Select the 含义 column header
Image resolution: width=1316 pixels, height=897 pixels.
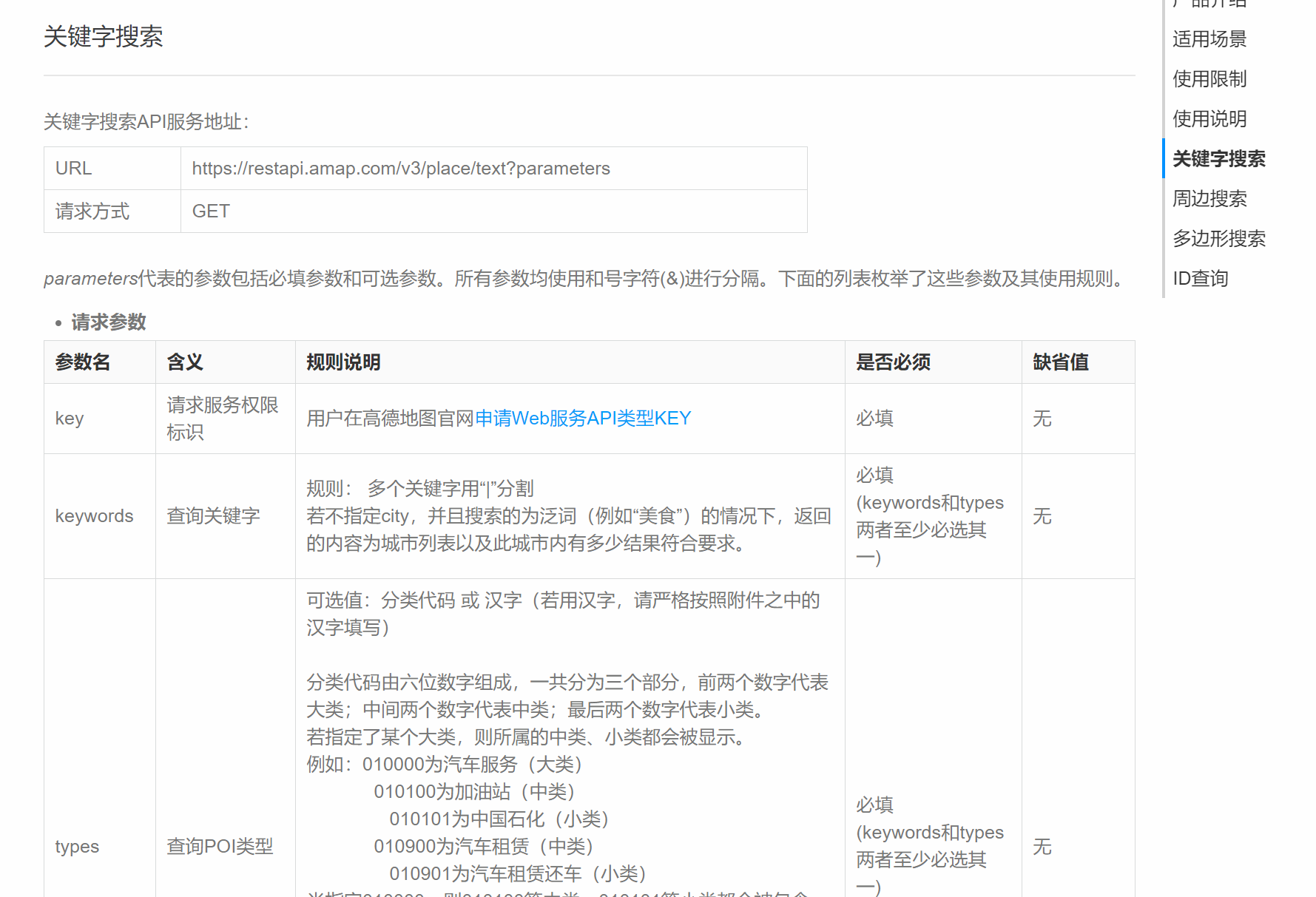(x=226, y=362)
